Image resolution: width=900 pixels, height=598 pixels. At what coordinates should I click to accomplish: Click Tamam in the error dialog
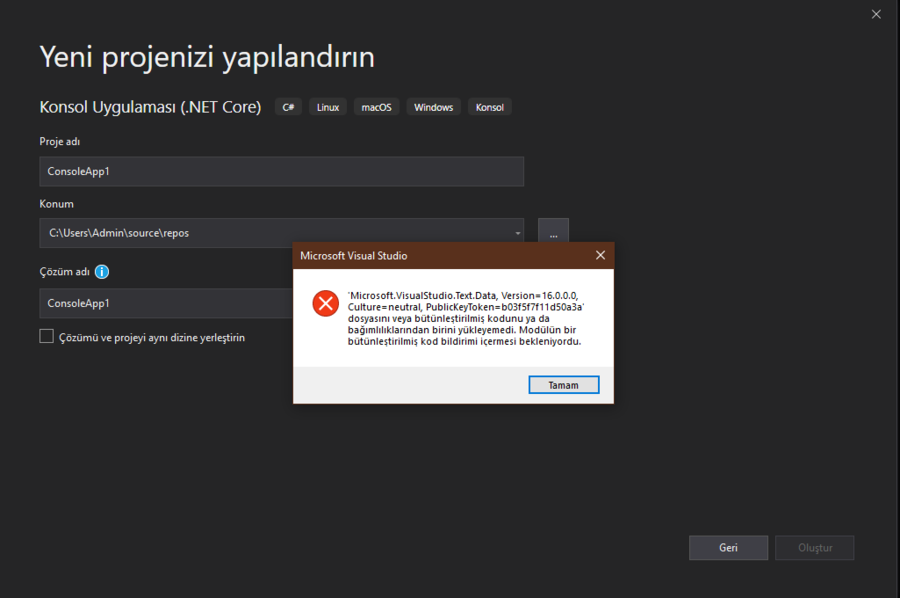tap(564, 385)
